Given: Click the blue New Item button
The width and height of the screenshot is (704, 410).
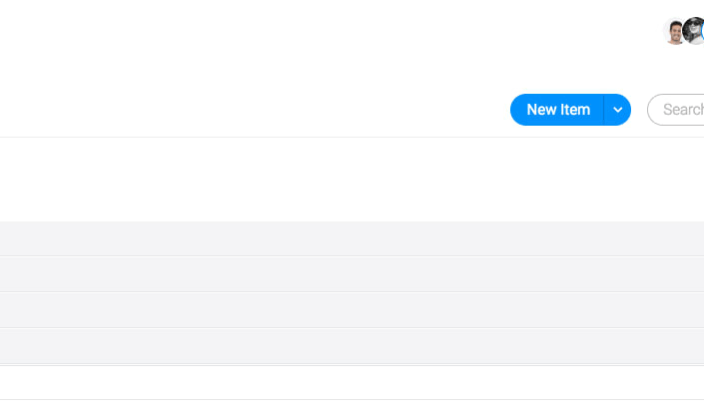Looking at the screenshot, I should pyautogui.click(x=557, y=110).
